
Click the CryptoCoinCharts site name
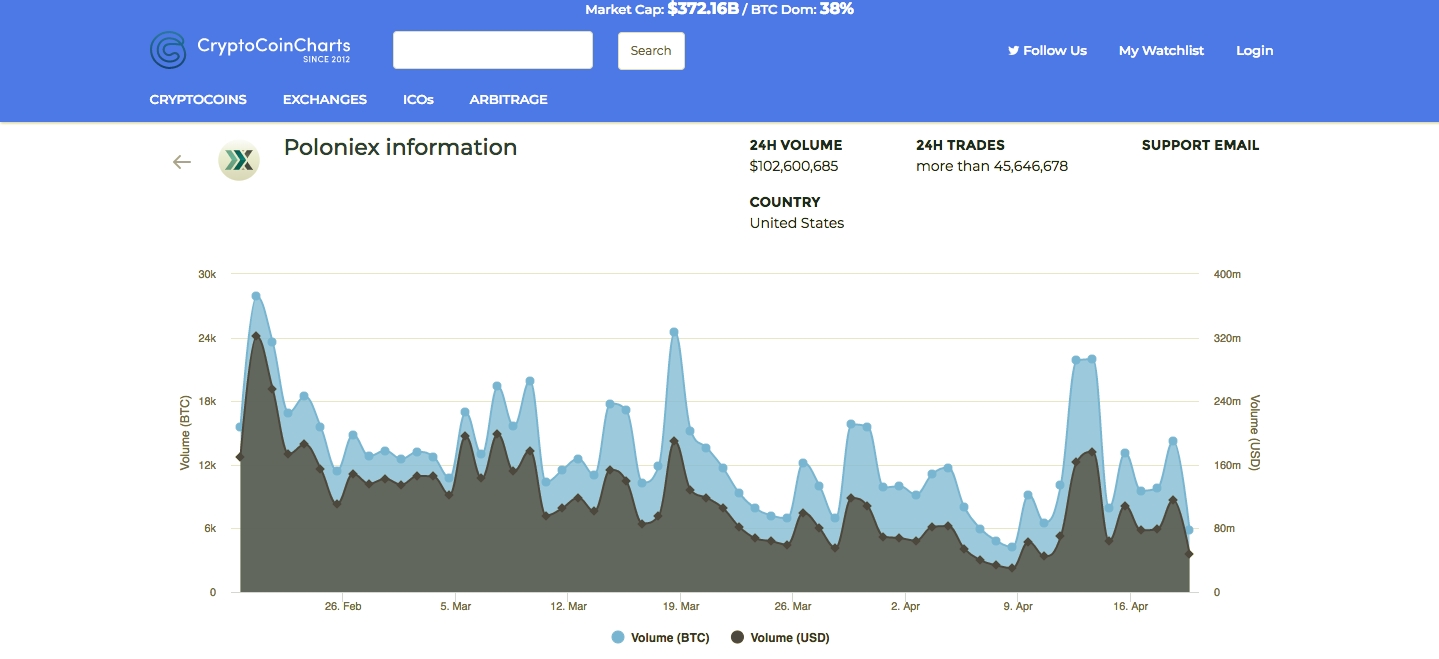[x=274, y=45]
